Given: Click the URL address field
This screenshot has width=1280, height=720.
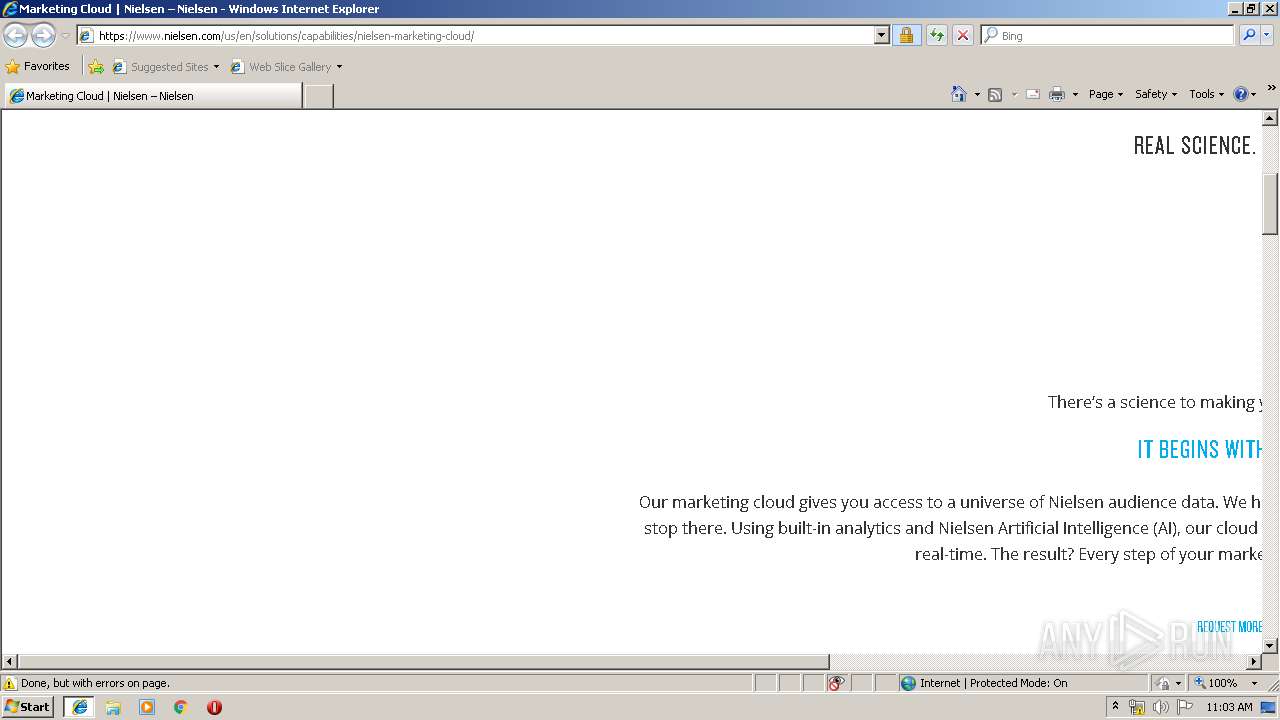Looking at the screenshot, I should pyautogui.click(x=485, y=35).
